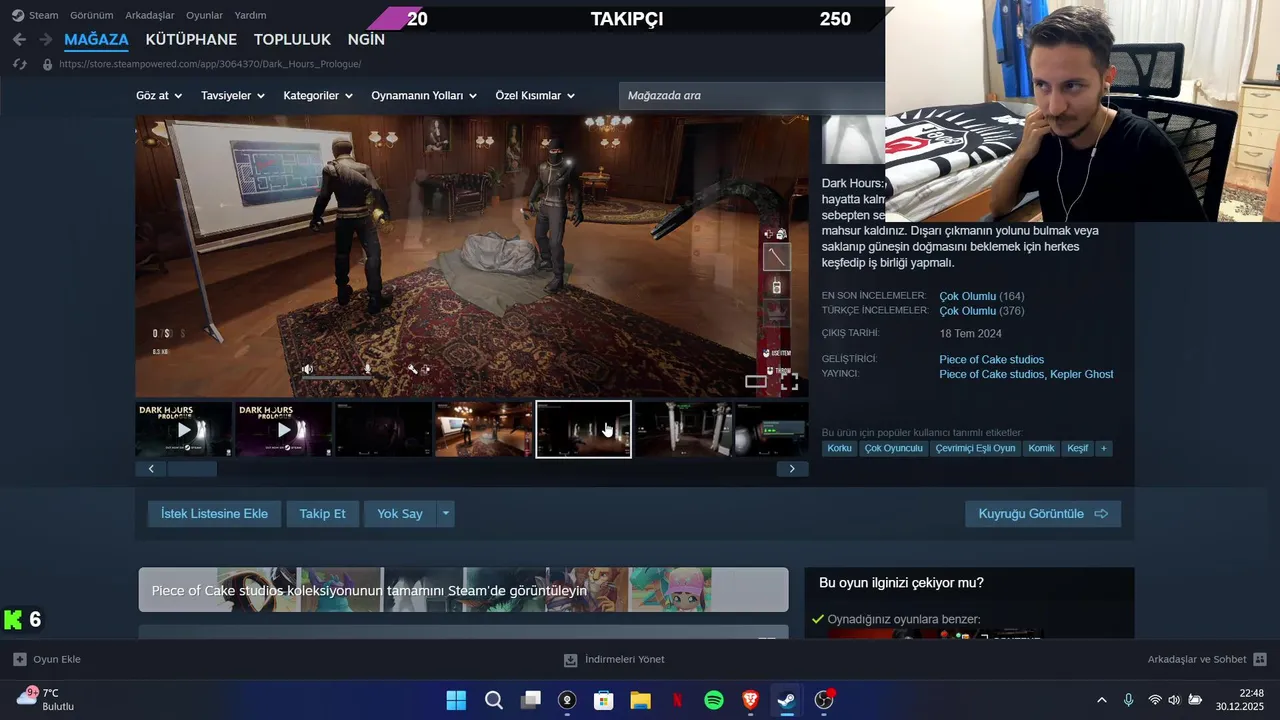This screenshot has width=1280, height=720.
Task: Open the Oyunlar menu
Action: [x=204, y=15]
